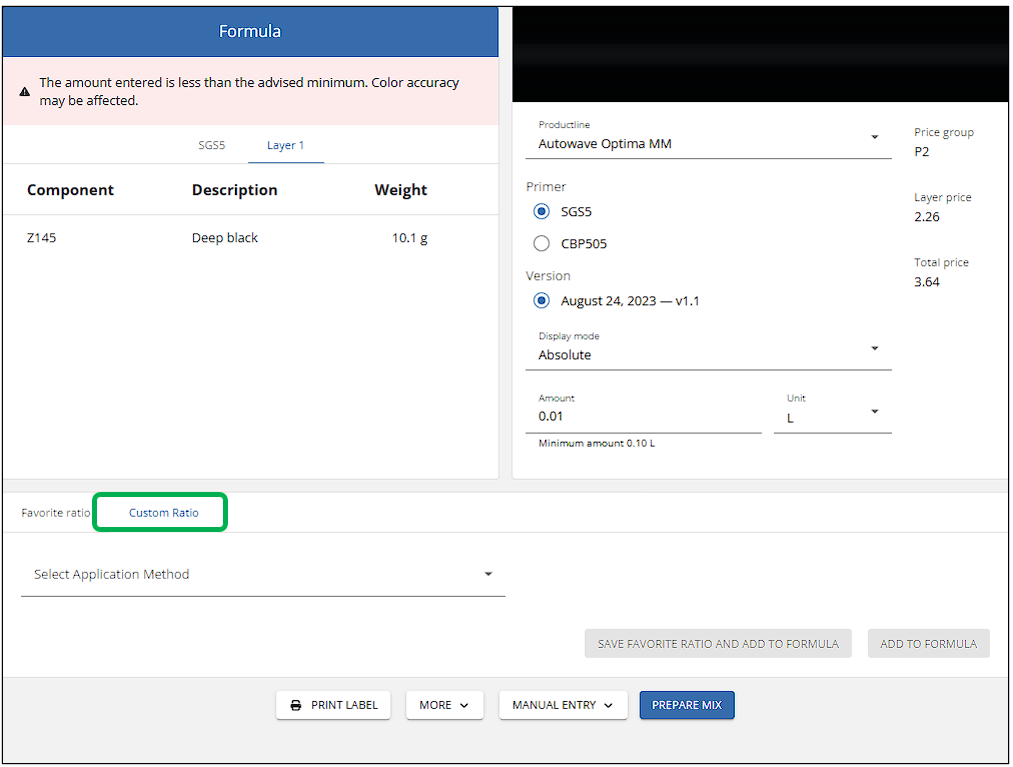Click the Price group value P2
Image resolution: width=1013 pixels, height=767 pixels.
click(921, 152)
